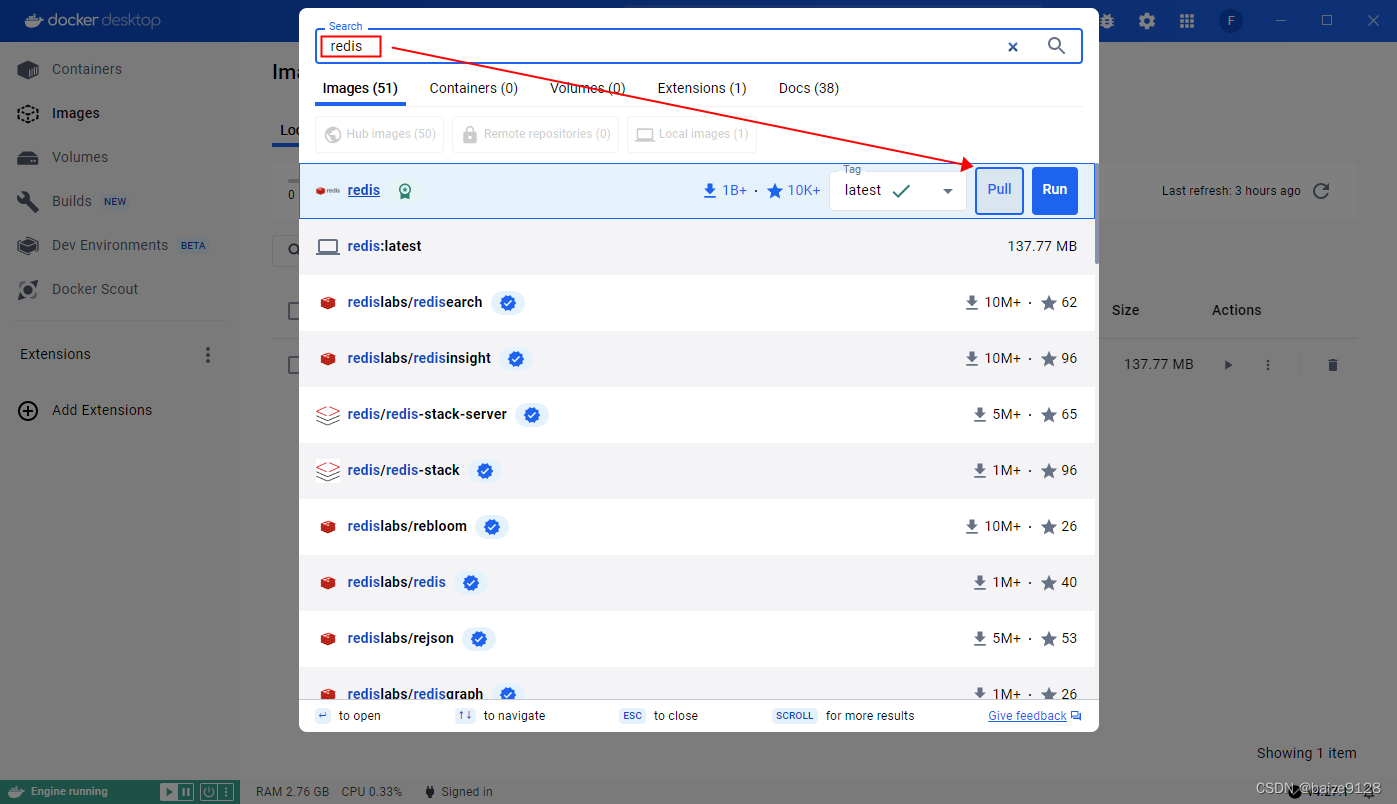
Task: Click verified badge next to redis/redis-stack-server
Action: pos(532,414)
